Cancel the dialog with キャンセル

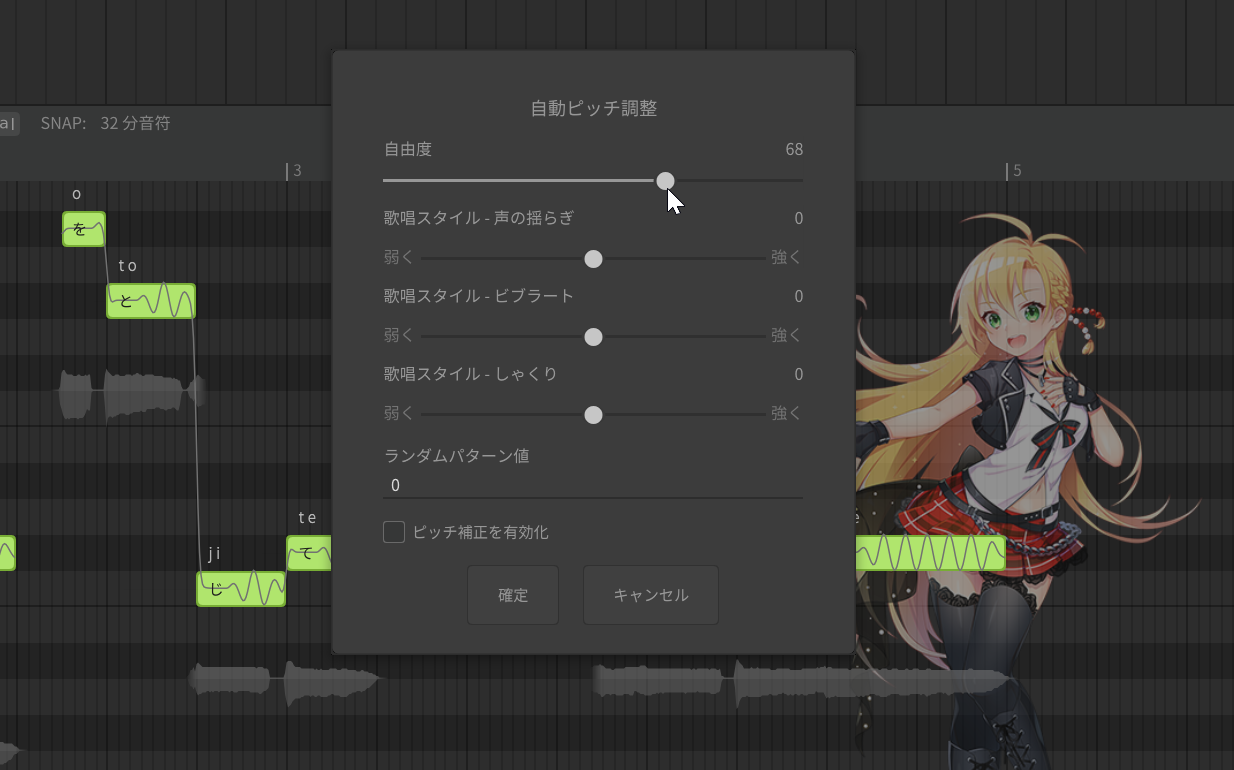(x=651, y=595)
